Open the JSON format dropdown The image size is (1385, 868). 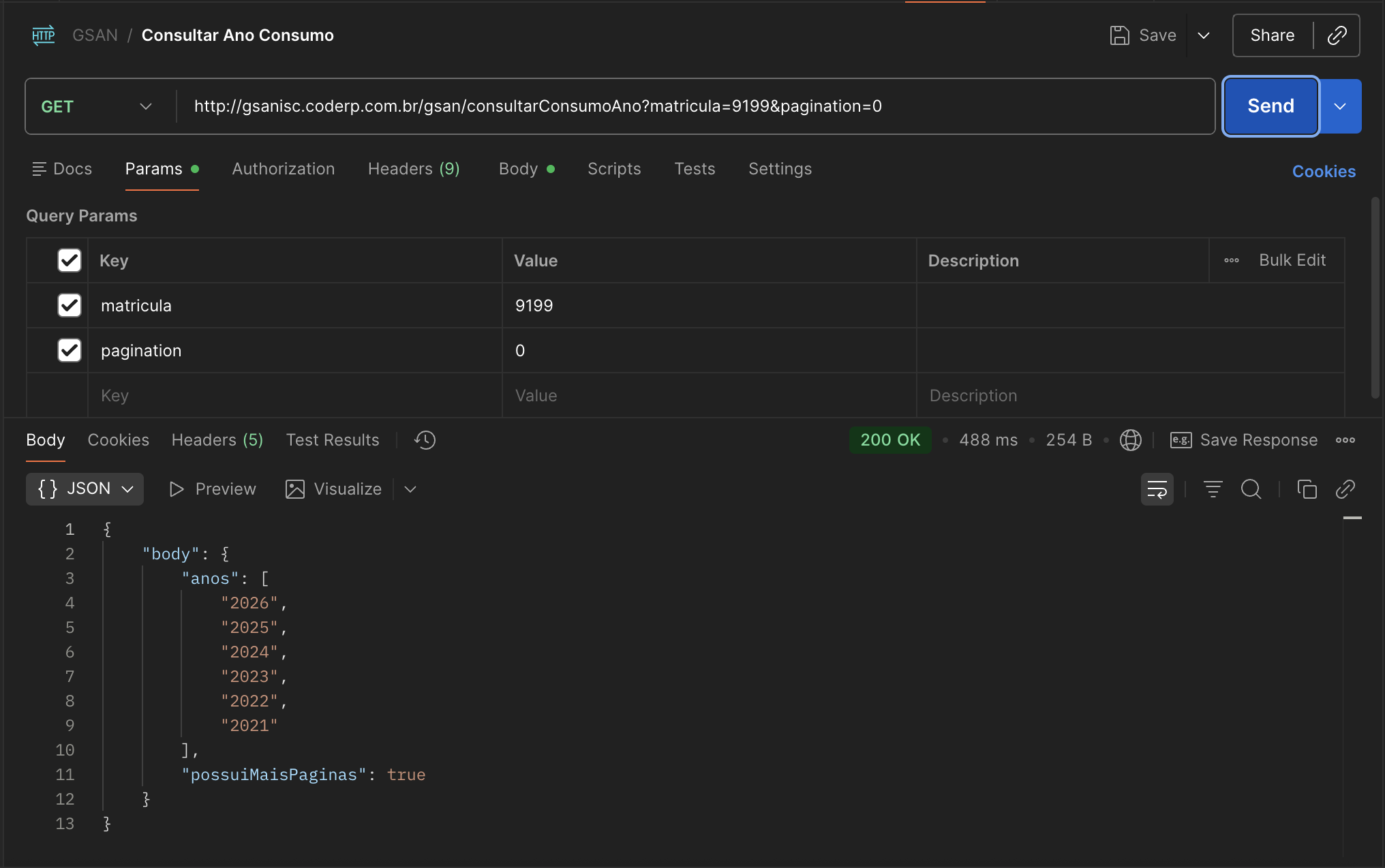pyautogui.click(x=85, y=489)
